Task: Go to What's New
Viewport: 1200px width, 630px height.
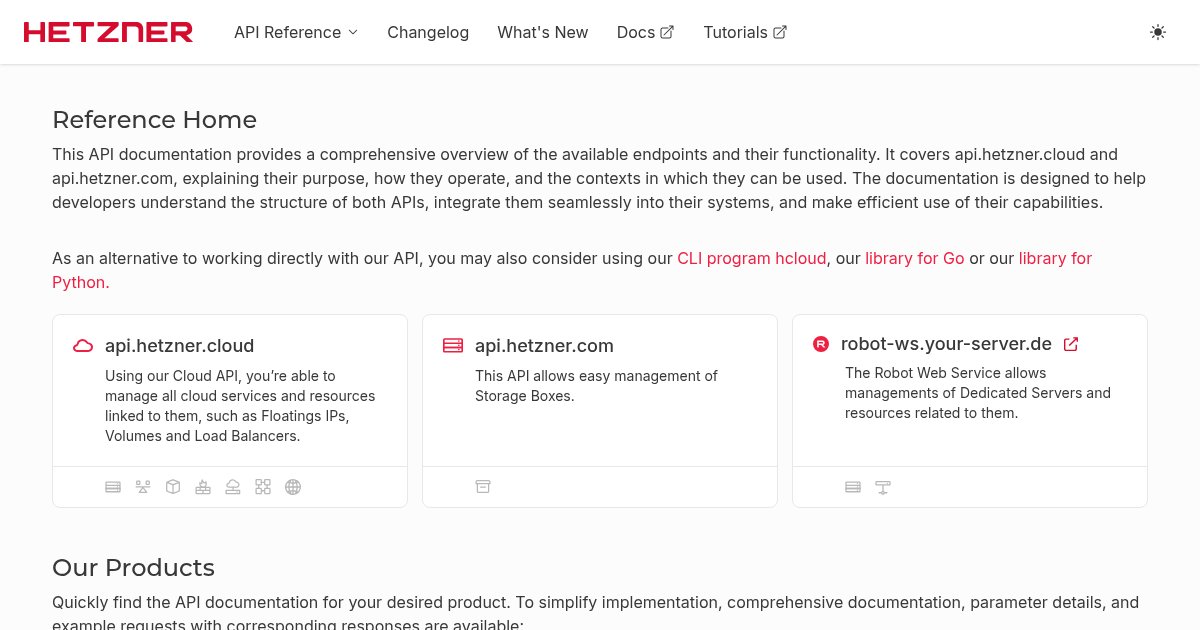Action: click(543, 32)
